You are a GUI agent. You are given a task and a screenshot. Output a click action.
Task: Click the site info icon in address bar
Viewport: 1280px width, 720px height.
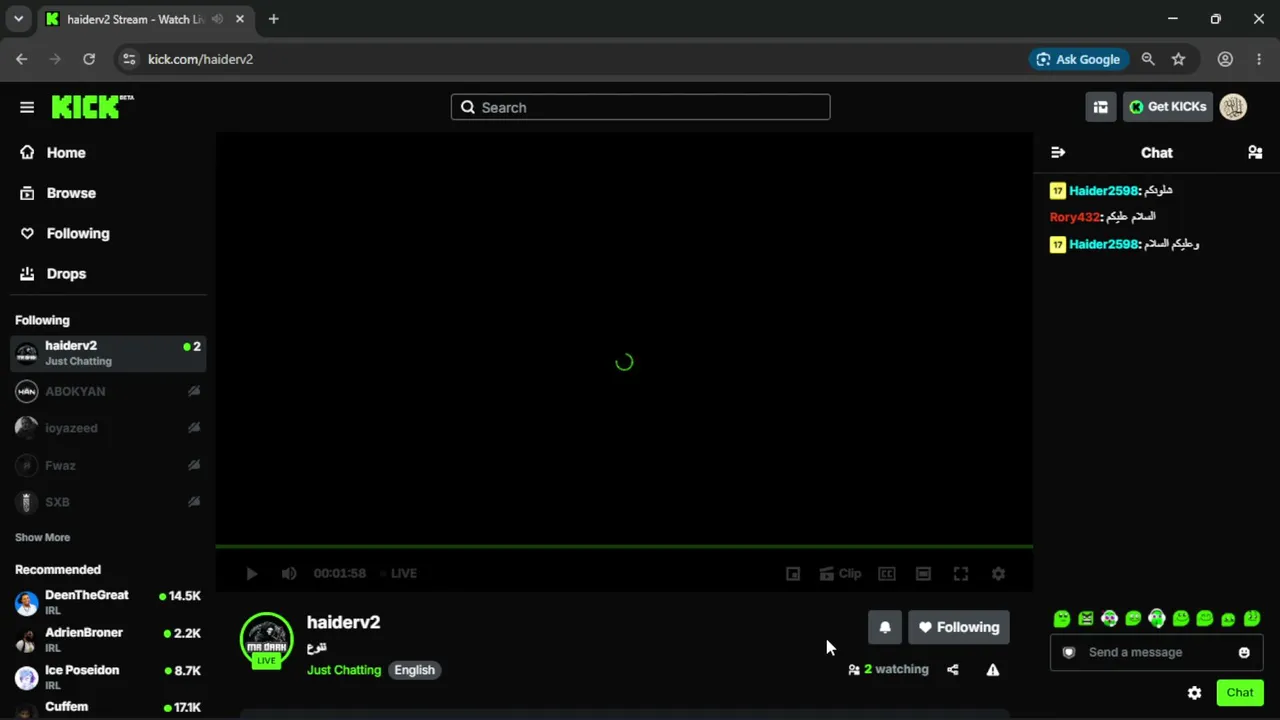pos(128,59)
